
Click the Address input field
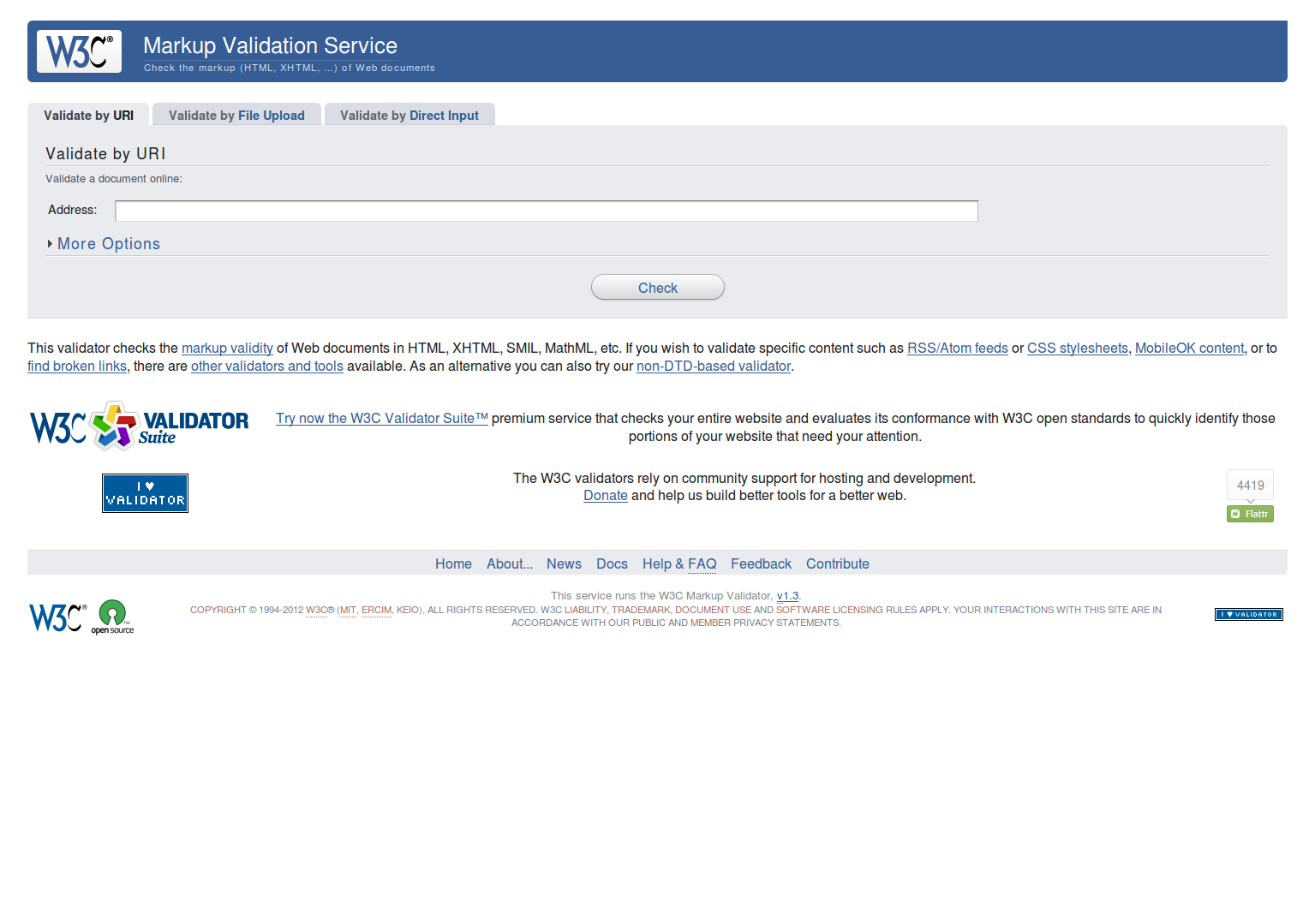(547, 211)
